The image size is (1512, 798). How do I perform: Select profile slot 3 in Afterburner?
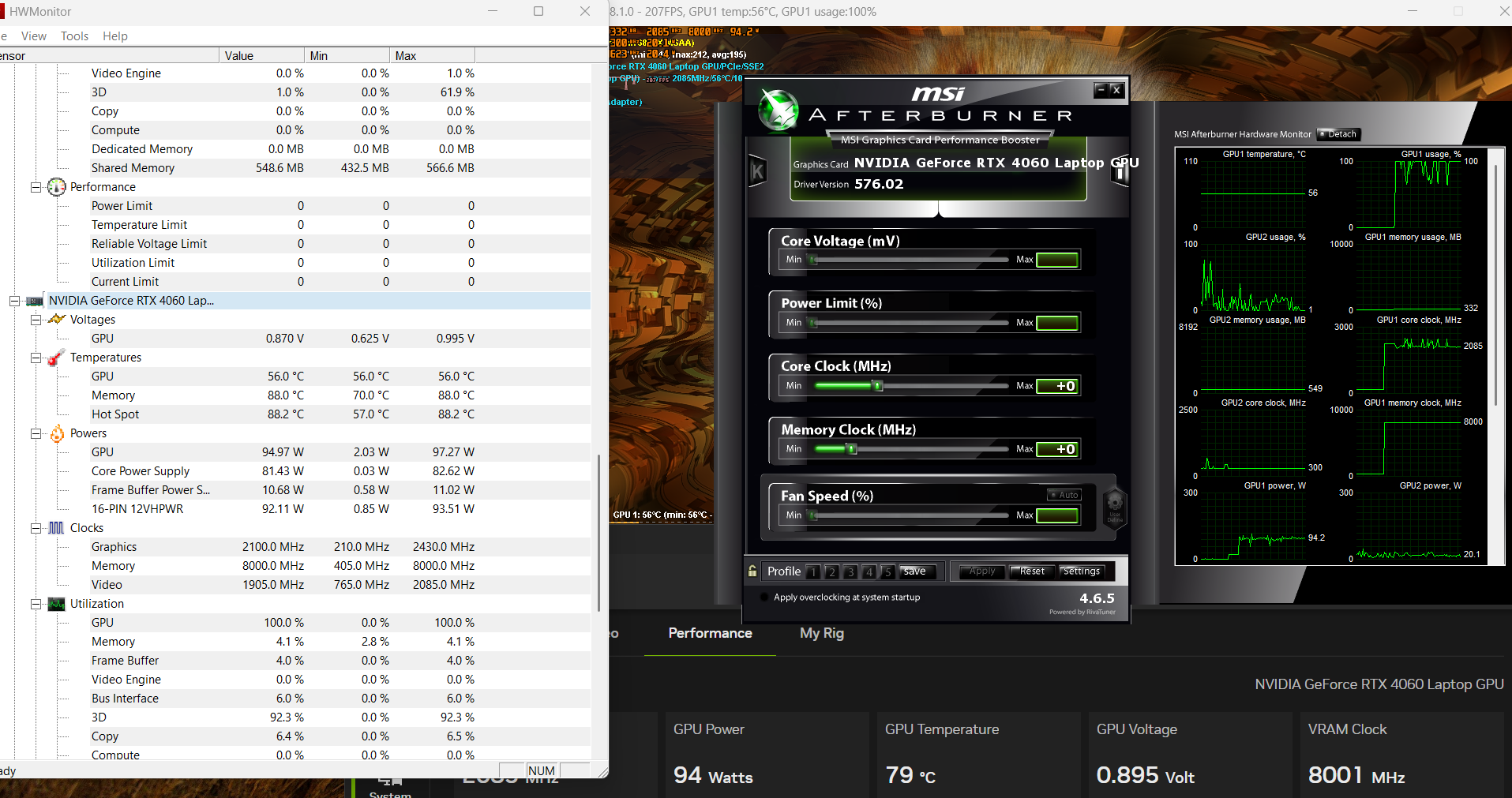(850, 571)
